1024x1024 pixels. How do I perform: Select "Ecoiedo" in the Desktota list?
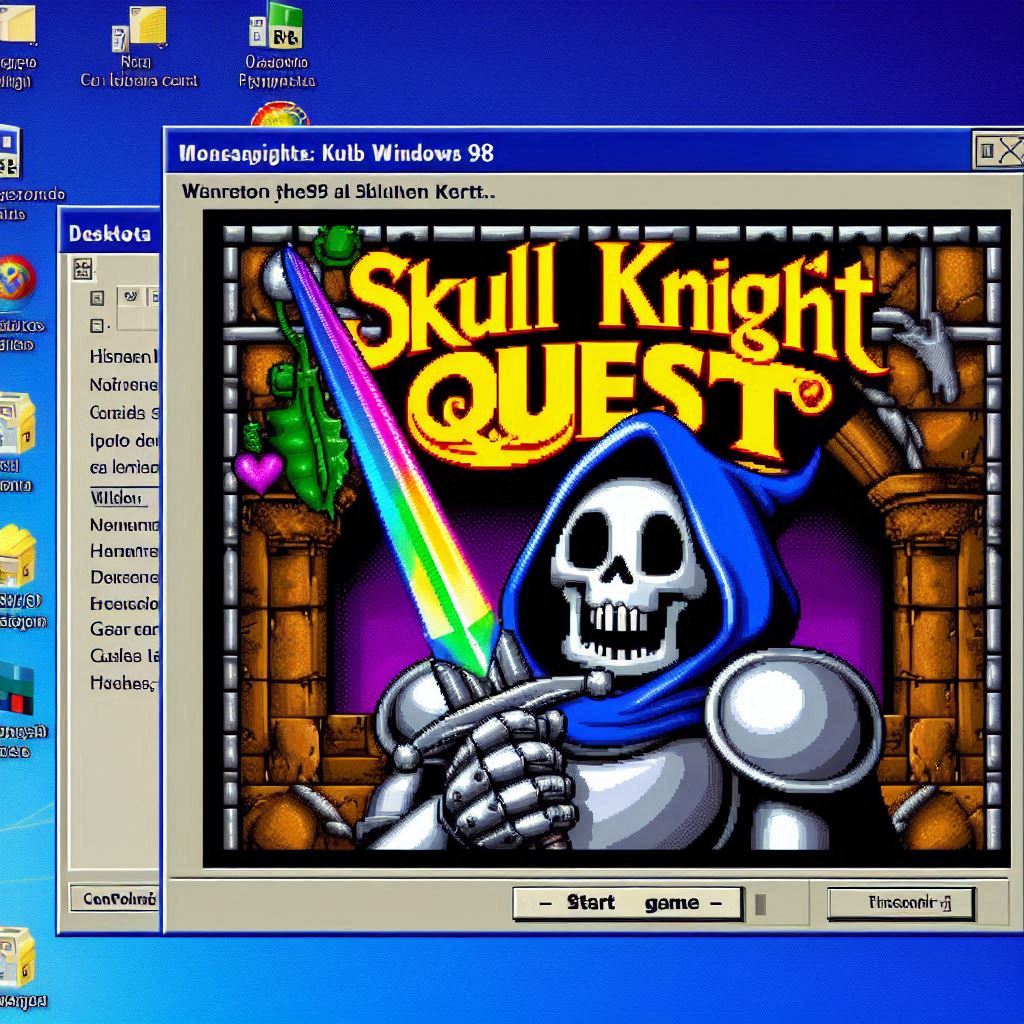pyautogui.click(x=124, y=604)
